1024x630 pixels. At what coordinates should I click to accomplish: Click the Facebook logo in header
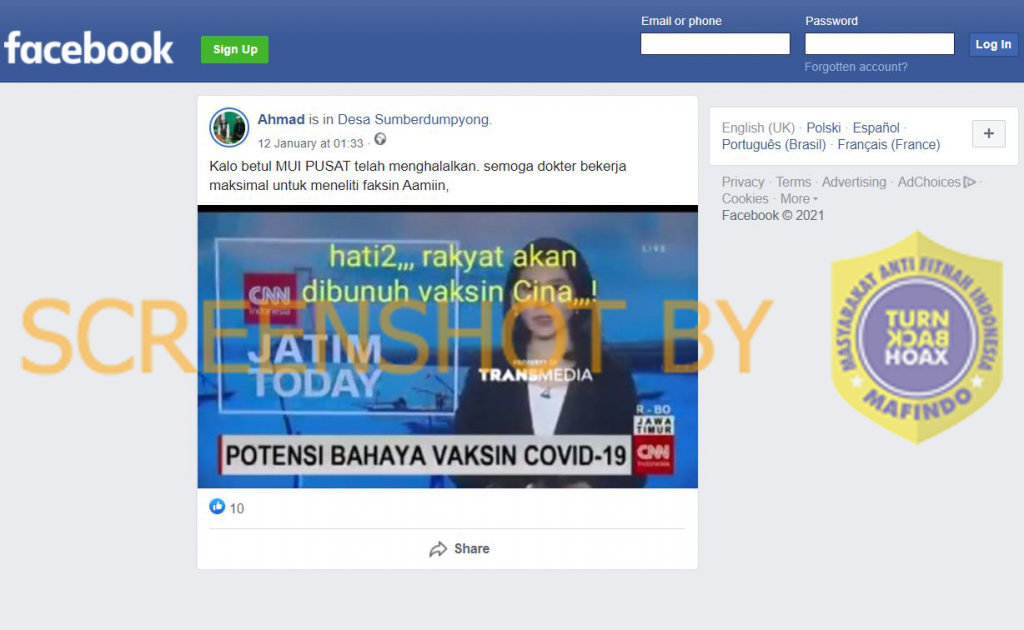coord(89,48)
